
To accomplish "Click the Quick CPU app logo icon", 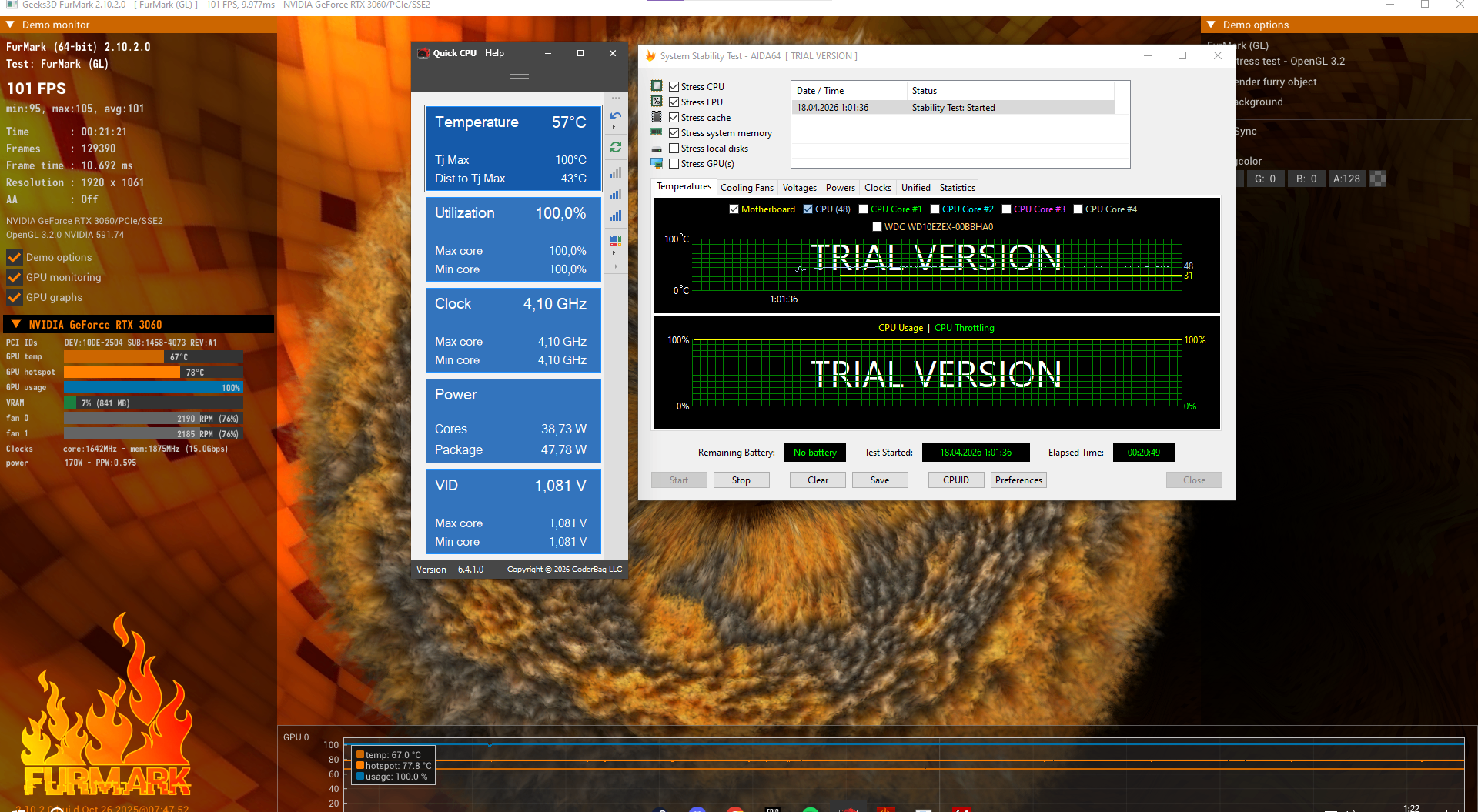I will click(423, 53).
